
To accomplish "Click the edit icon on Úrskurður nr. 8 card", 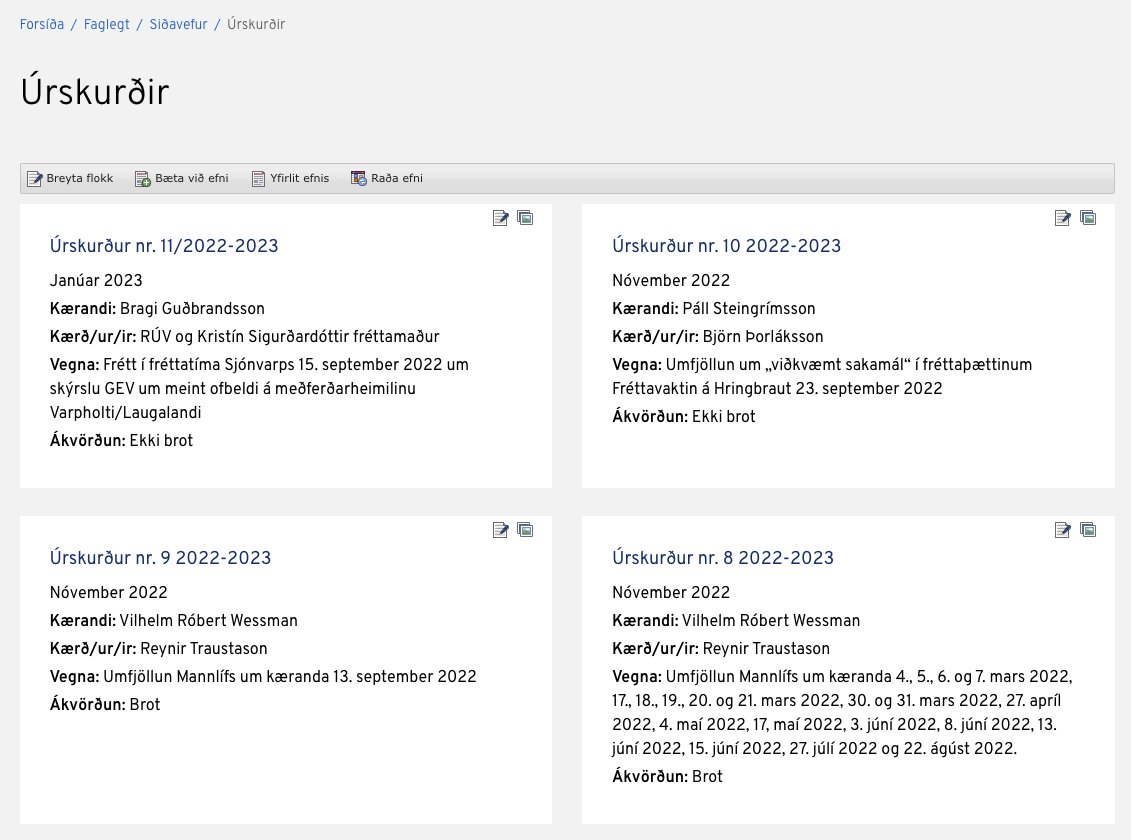I will (x=1063, y=530).
